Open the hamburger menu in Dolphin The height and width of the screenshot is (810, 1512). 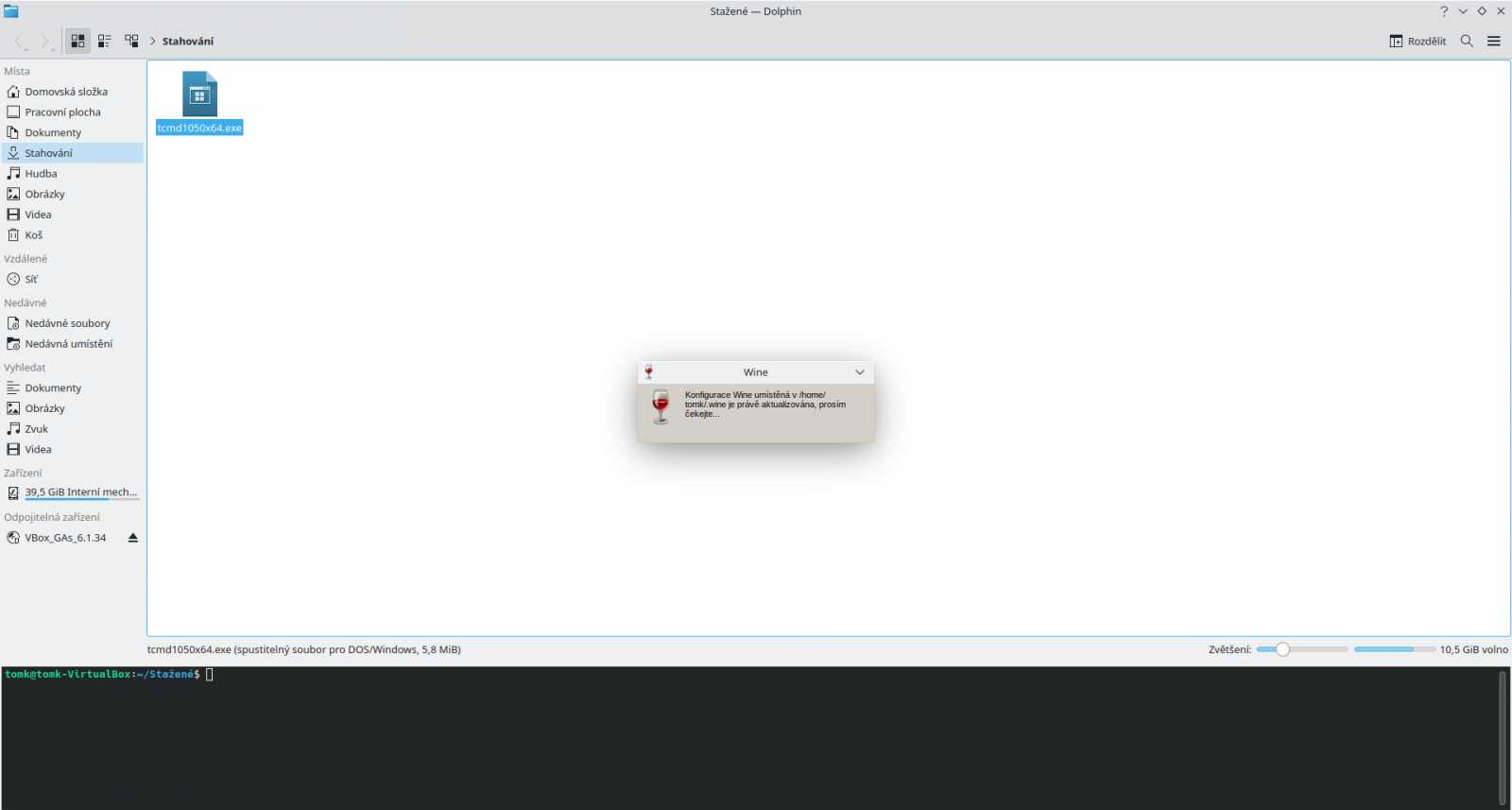coord(1494,41)
